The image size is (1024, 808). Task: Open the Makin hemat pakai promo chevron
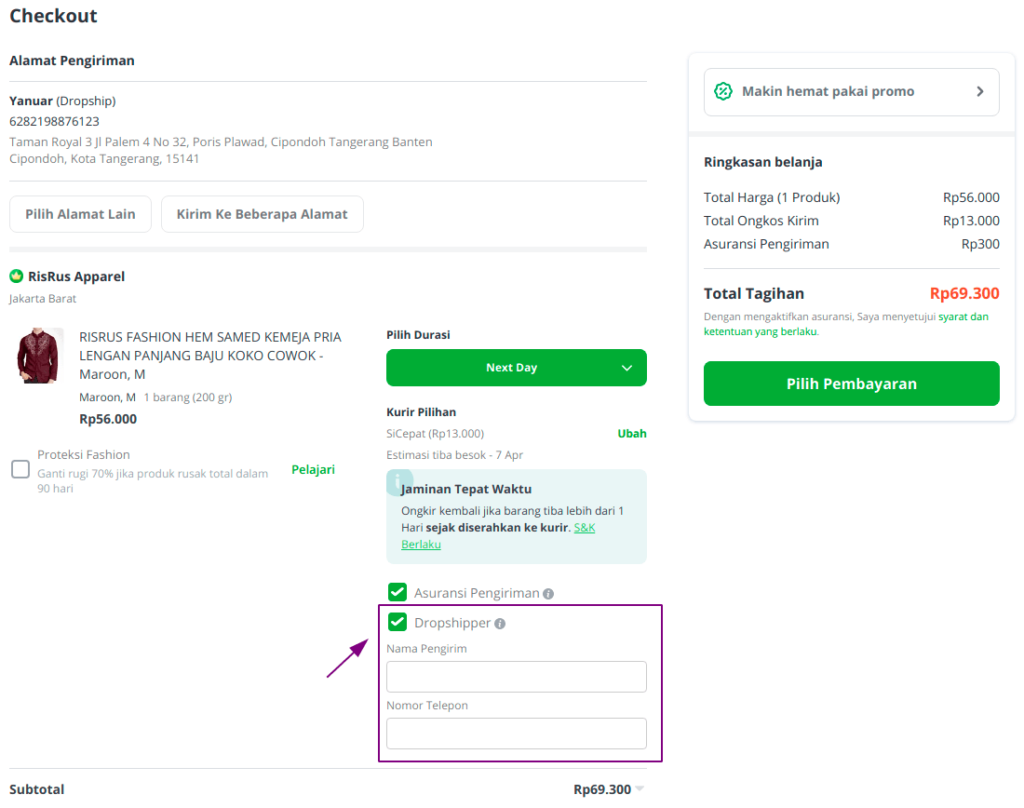[980, 91]
